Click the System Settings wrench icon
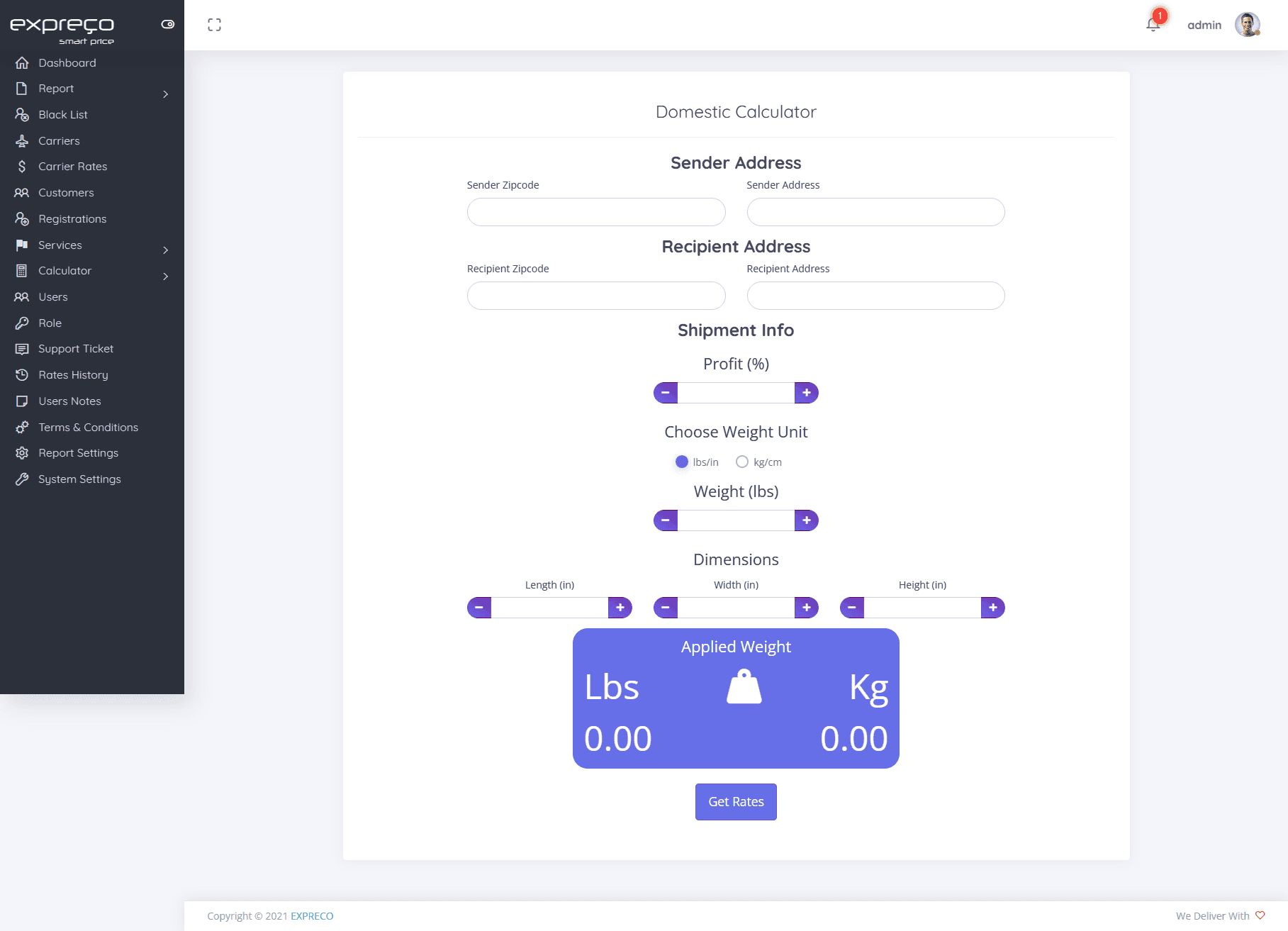 coord(22,479)
